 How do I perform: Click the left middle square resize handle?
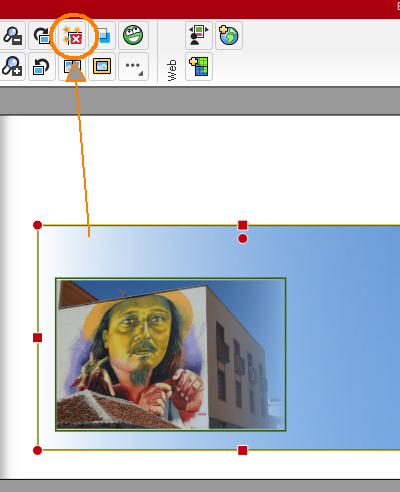coord(38,338)
